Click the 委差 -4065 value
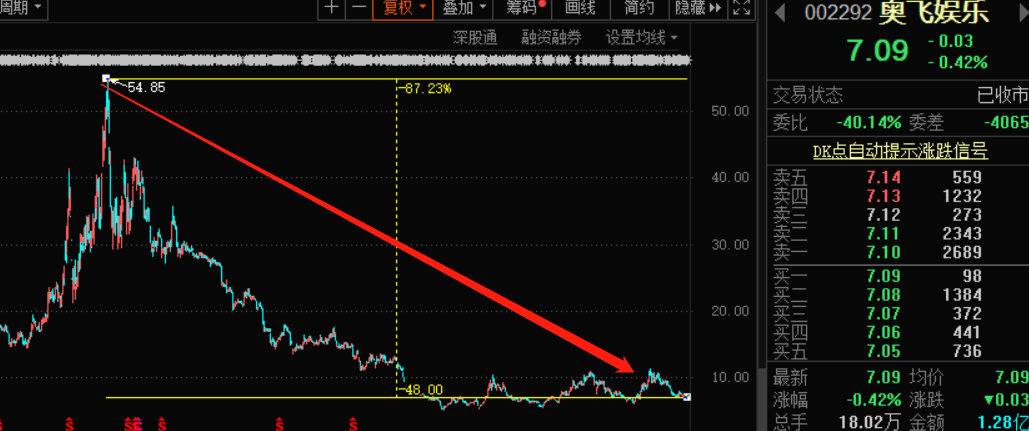Image resolution: width=1029 pixels, height=431 pixels. pos(1006,123)
